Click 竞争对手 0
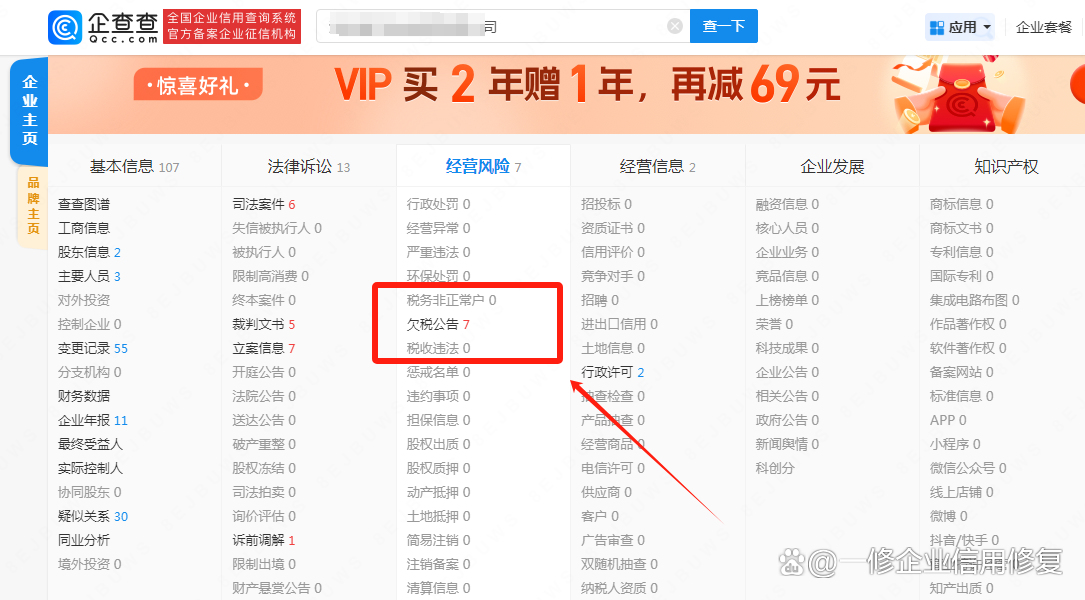Viewport: 1085px width, 600px height. click(612, 276)
